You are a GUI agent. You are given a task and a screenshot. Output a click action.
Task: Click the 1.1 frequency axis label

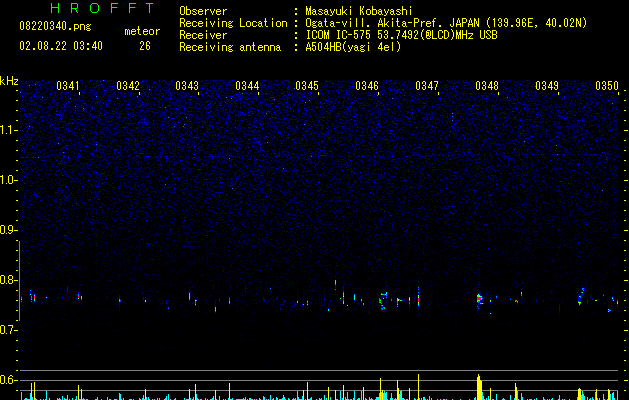coord(9,130)
